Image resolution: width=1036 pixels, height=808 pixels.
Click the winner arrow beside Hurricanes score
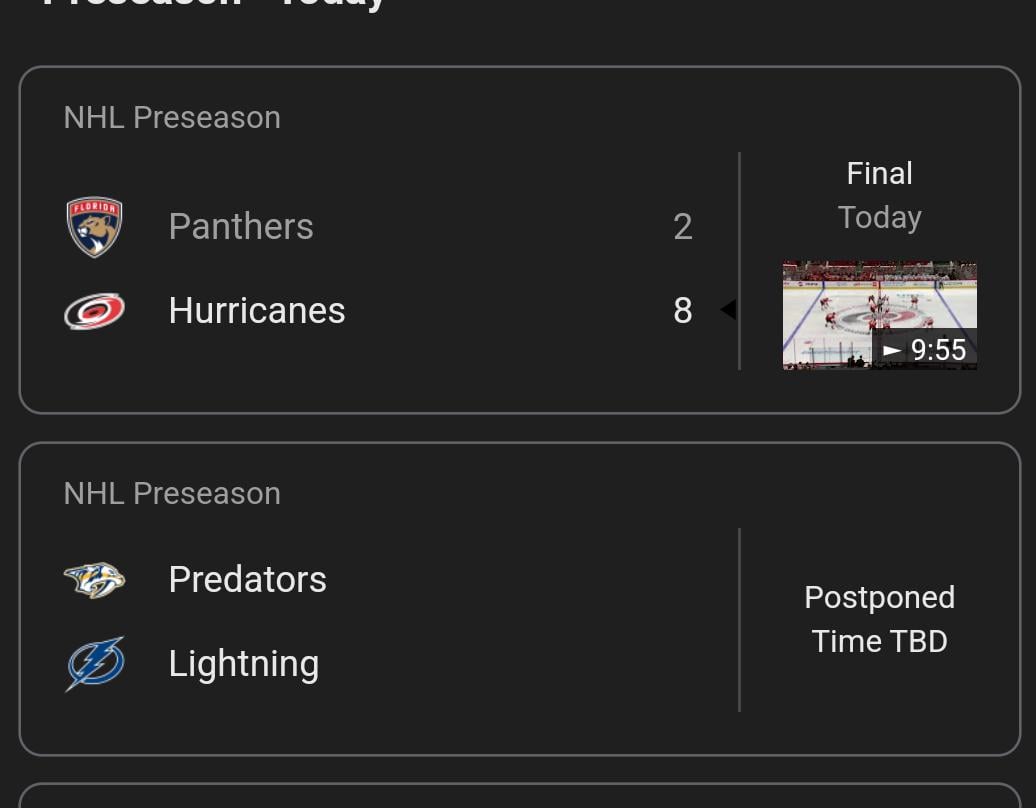(x=728, y=310)
